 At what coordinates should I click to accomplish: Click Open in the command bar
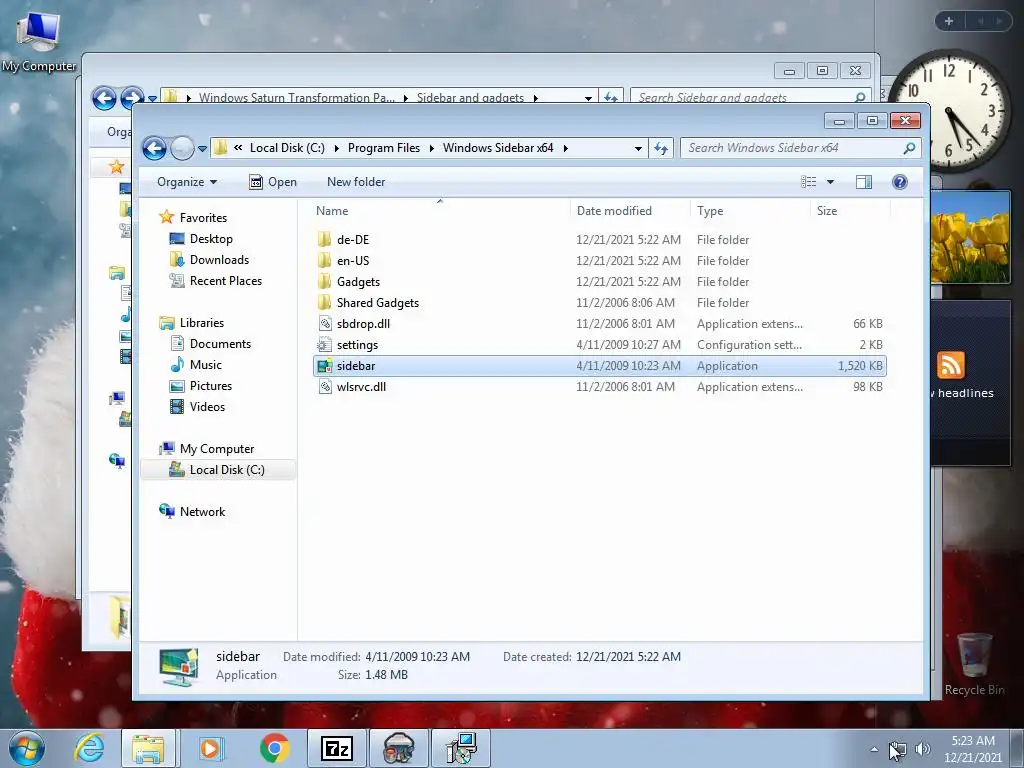pyautogui.click(x=273, y=182)
